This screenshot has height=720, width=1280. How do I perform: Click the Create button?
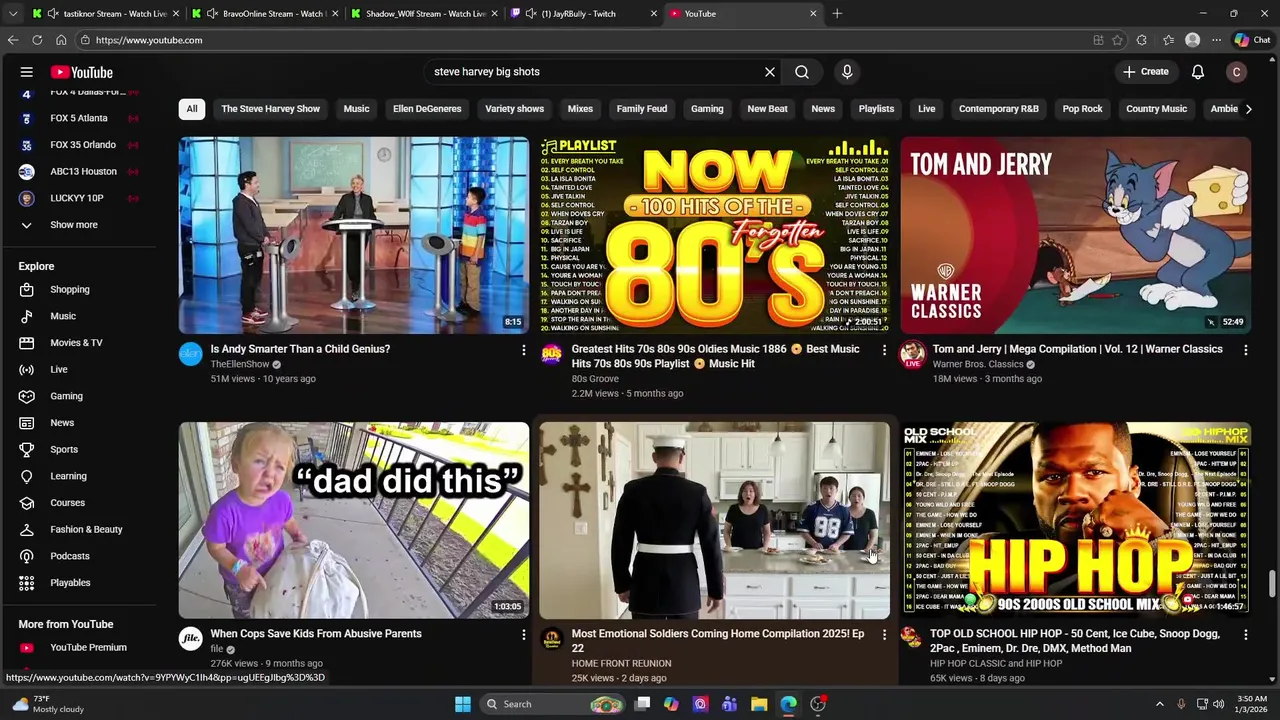pos(1145,72)
